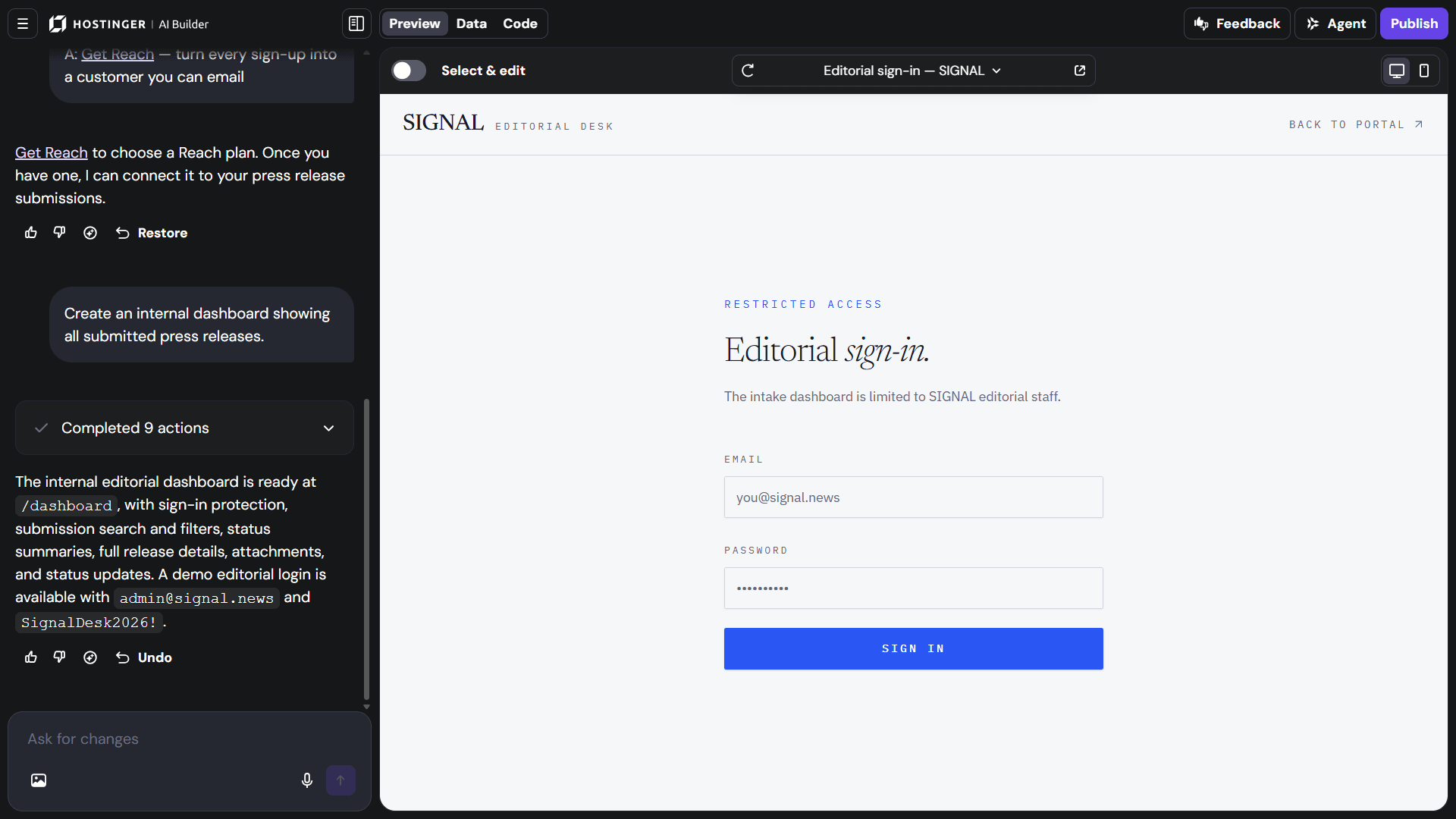
Task: Expand the Completed 9 actions section
Action: [x=184, y=428]
